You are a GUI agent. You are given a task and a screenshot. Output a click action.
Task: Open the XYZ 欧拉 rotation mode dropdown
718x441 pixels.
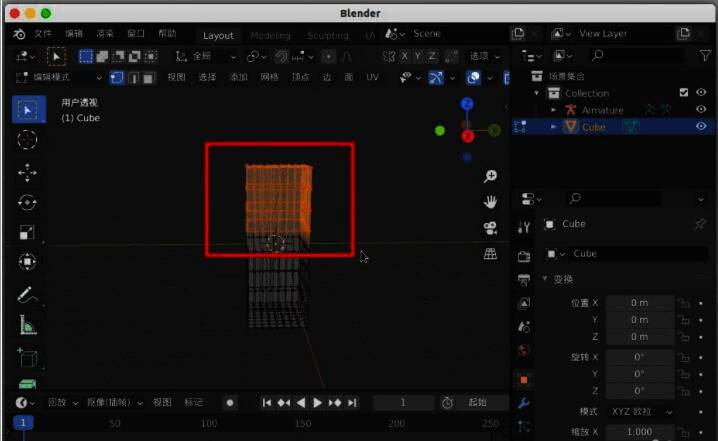(640, 411)
